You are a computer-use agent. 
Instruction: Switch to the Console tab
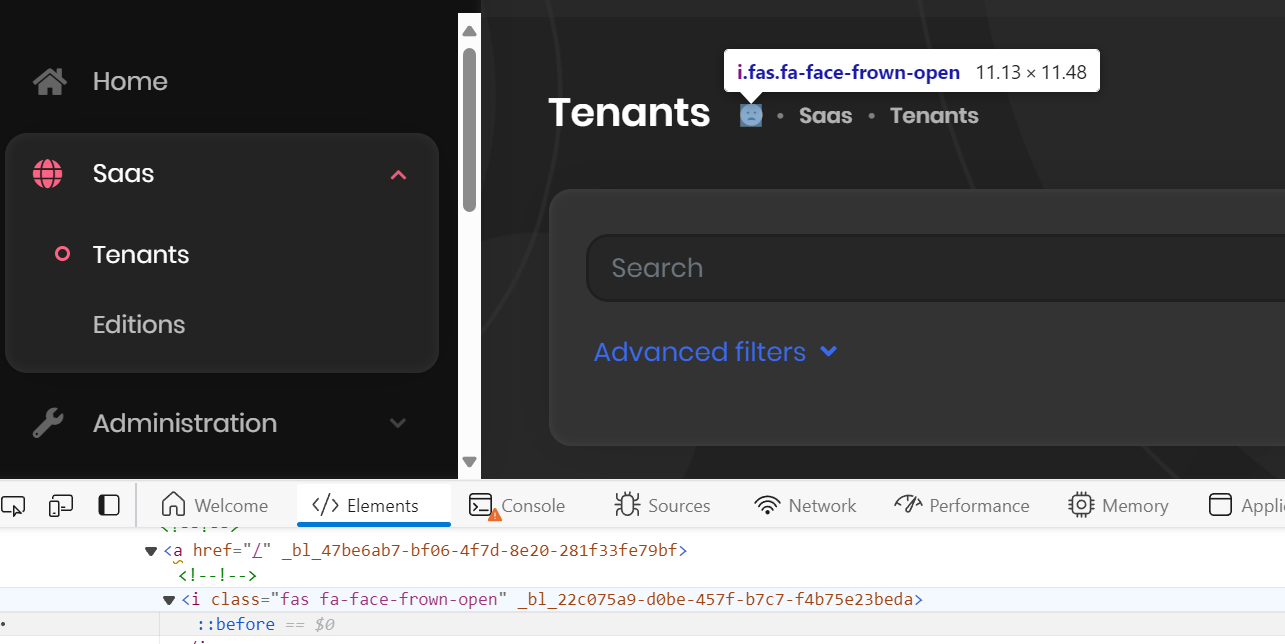[x=517, y=506]
